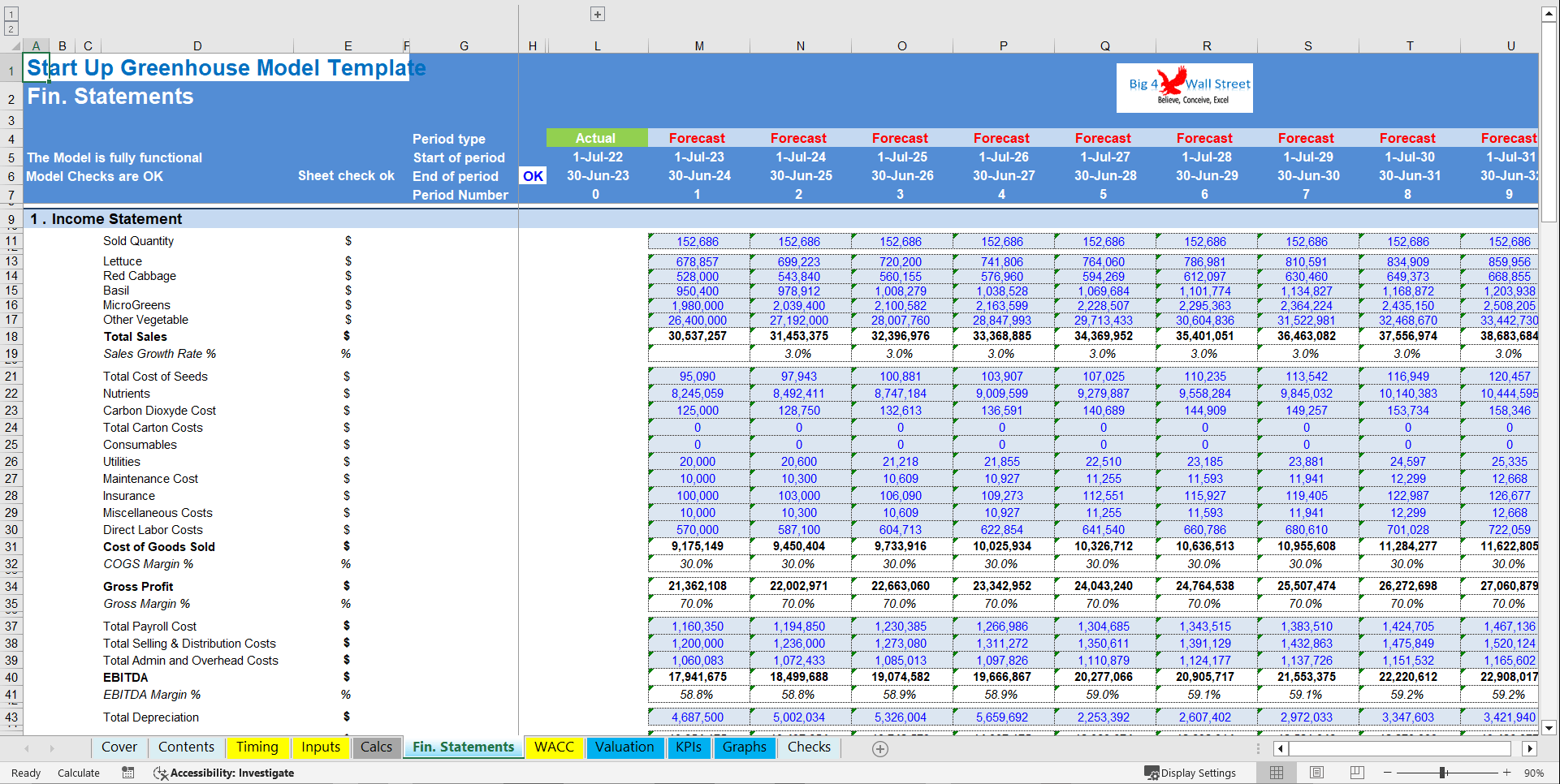Open Page Layout view
Viewport: 1560px width, 784px height.
tap(1316, 772)
